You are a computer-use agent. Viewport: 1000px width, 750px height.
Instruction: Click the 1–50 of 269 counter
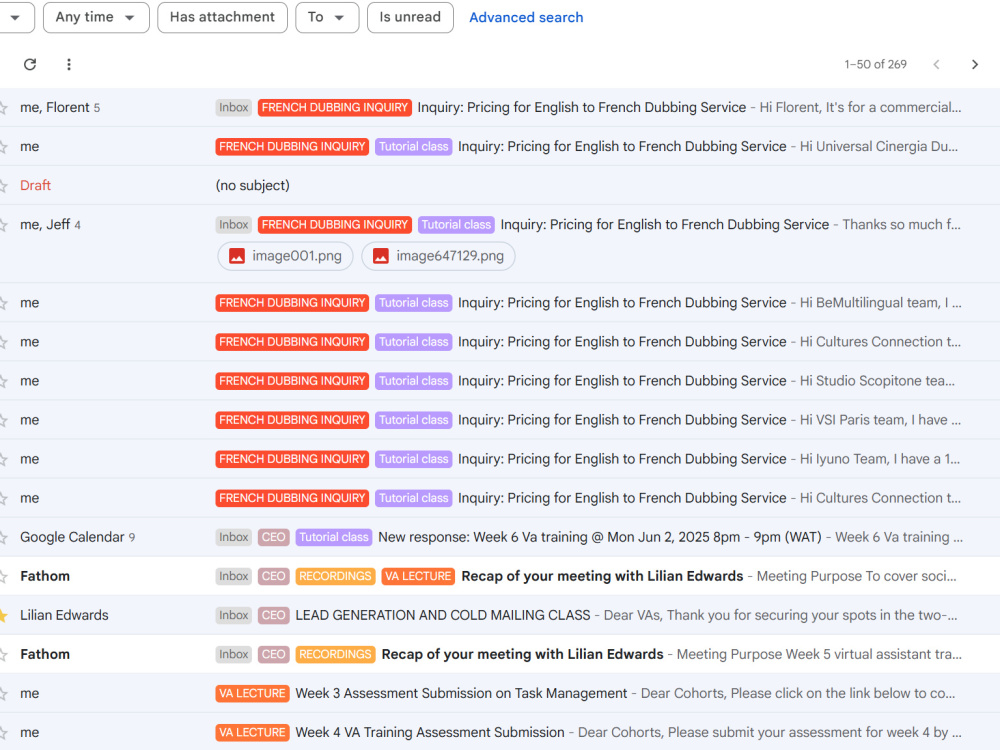875,64
